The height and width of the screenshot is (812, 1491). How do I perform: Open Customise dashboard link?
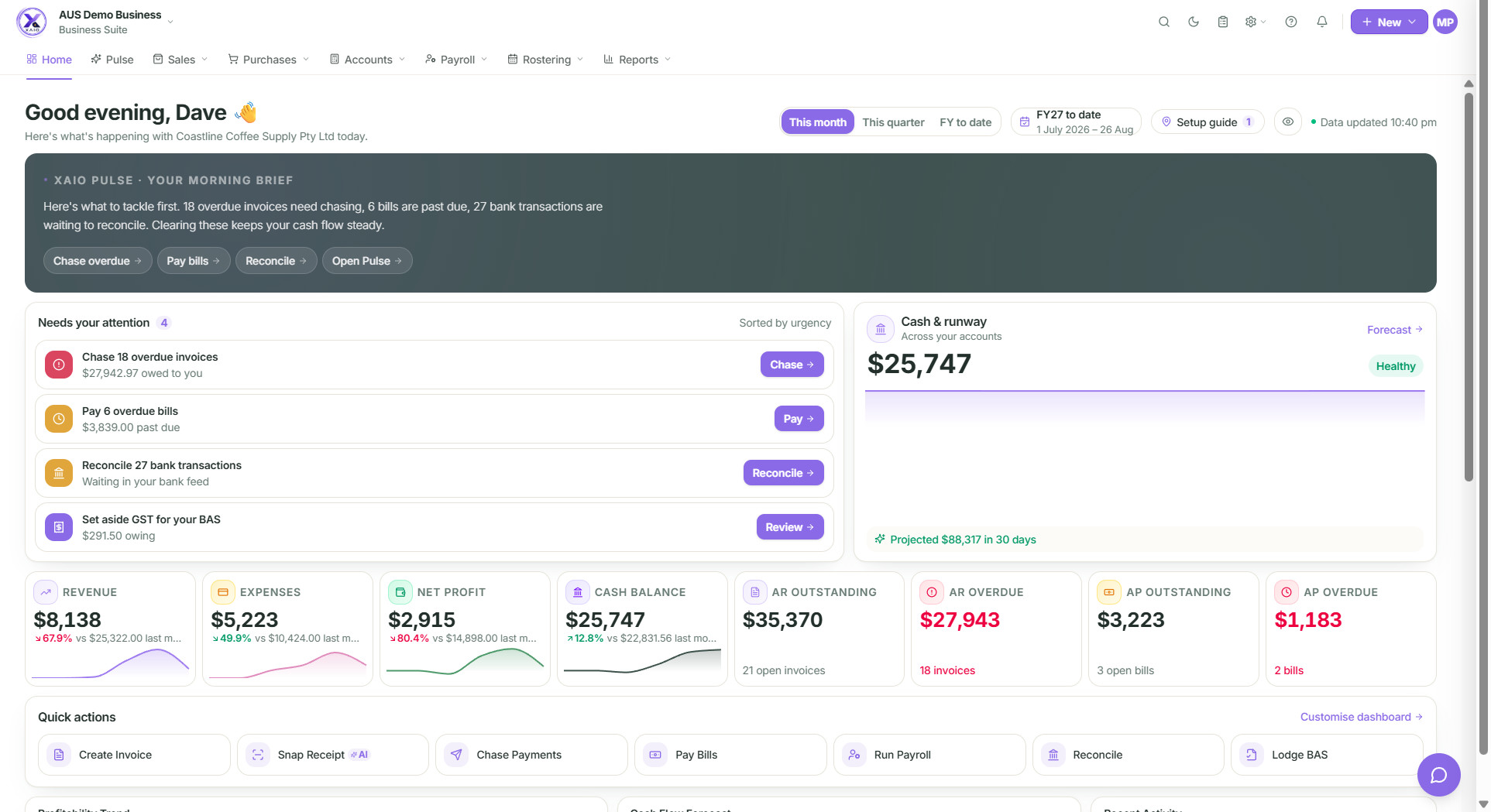1361,717
